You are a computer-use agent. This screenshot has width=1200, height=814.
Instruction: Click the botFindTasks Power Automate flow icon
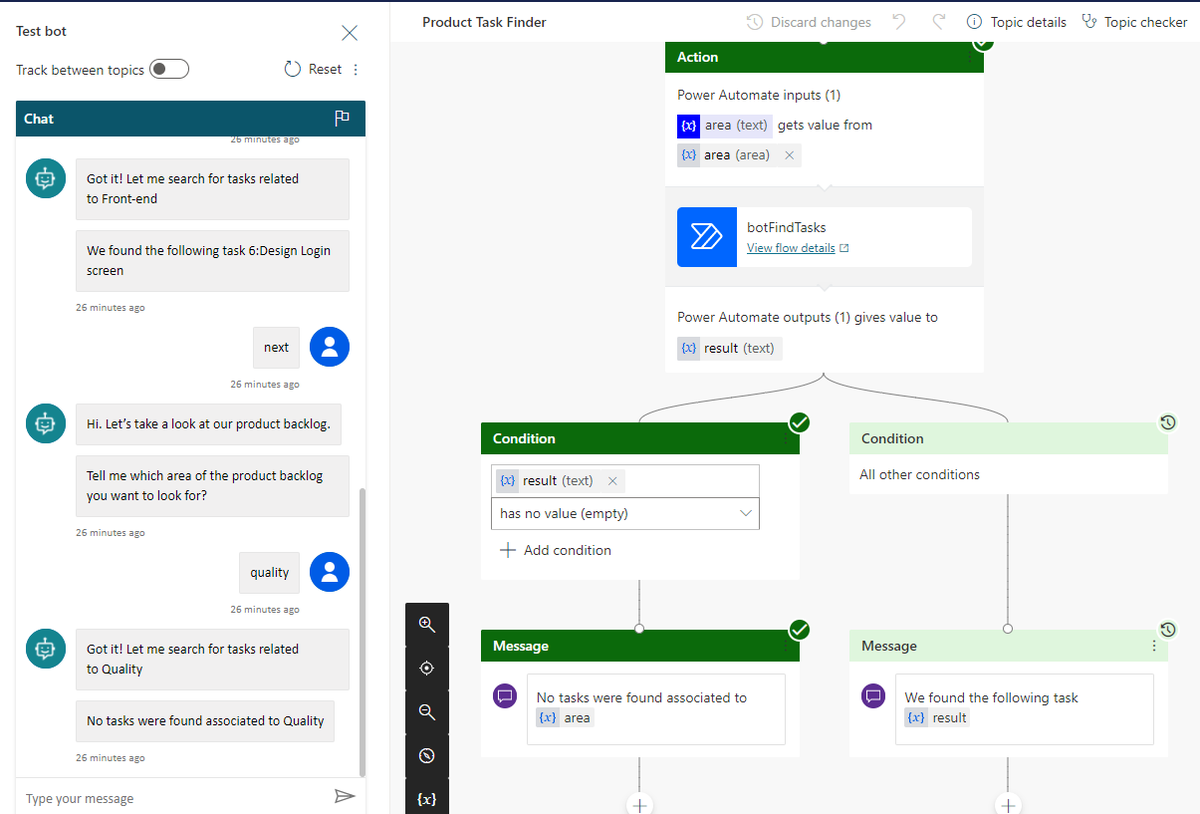(707, 237)
